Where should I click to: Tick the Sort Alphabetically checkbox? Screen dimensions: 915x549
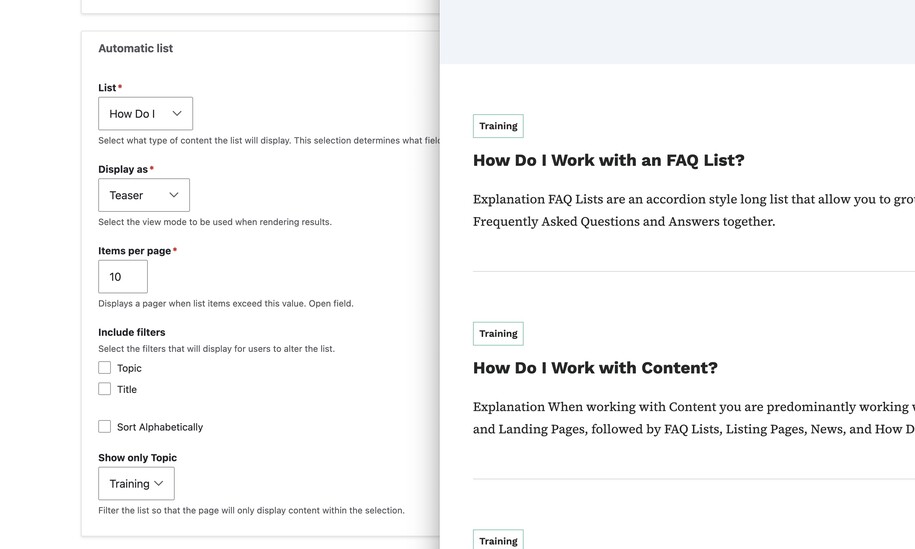point(104,426)
